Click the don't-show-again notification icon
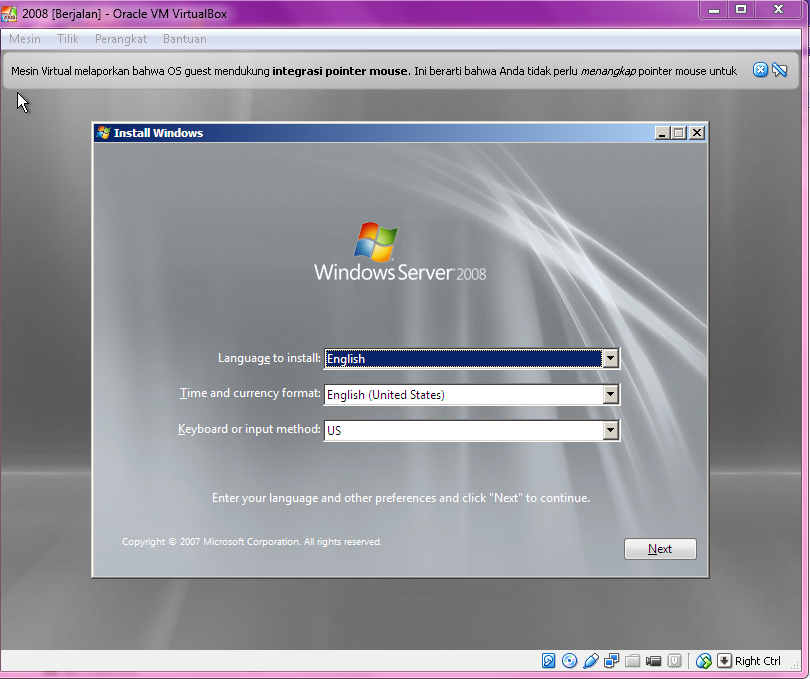810x679 pixels. click(x=780, y=70)
